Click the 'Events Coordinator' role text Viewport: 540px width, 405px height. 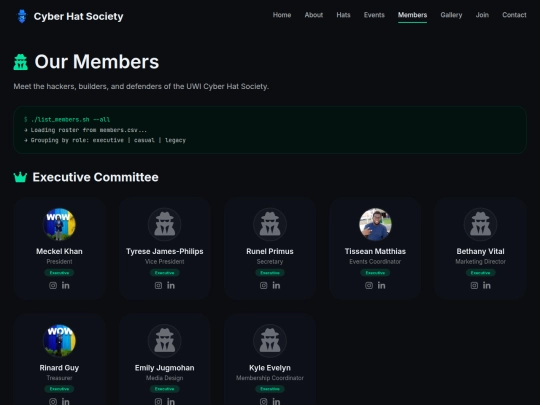pyautogui.click(x=375, y=262)
